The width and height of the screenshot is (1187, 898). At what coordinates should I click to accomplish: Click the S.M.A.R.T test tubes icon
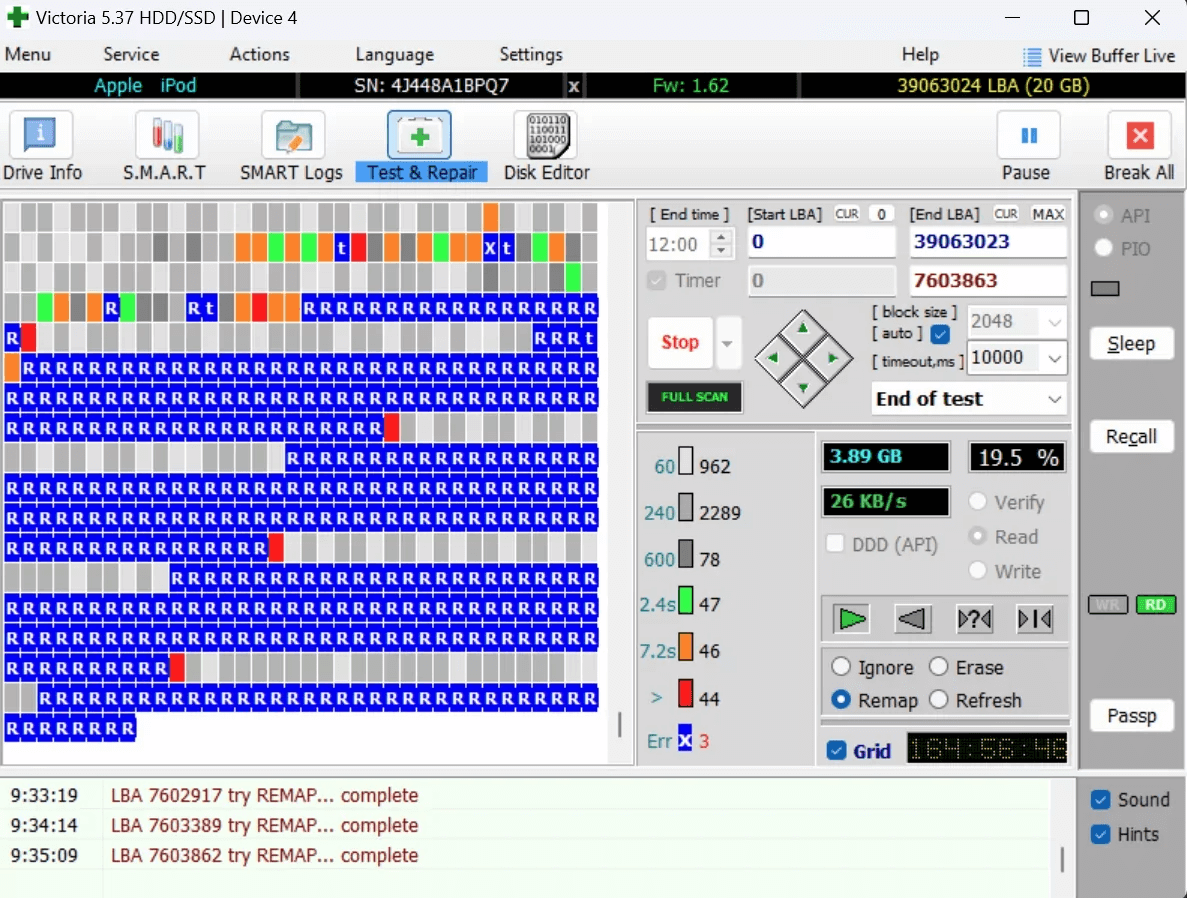[166, 135]
